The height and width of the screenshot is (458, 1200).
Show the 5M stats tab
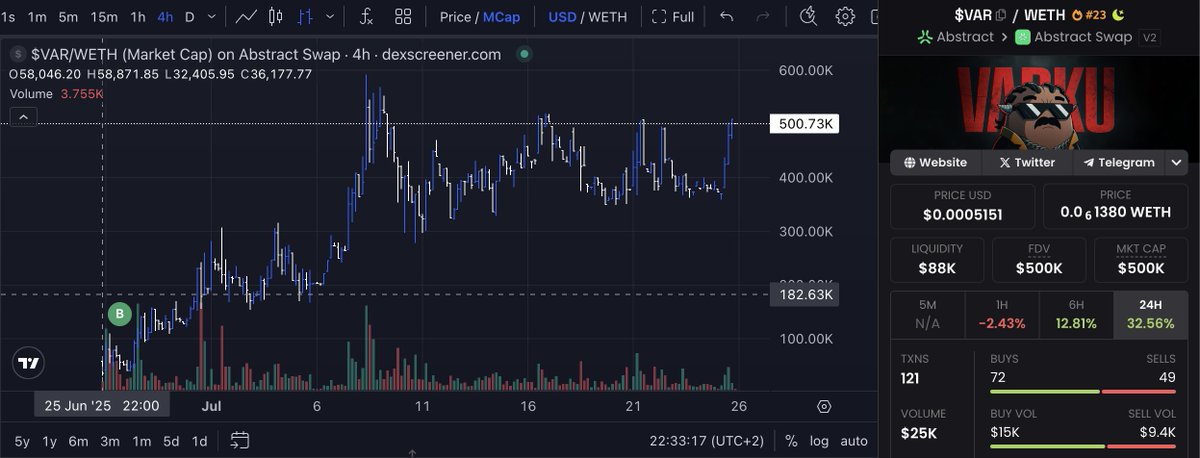(927, 313)
